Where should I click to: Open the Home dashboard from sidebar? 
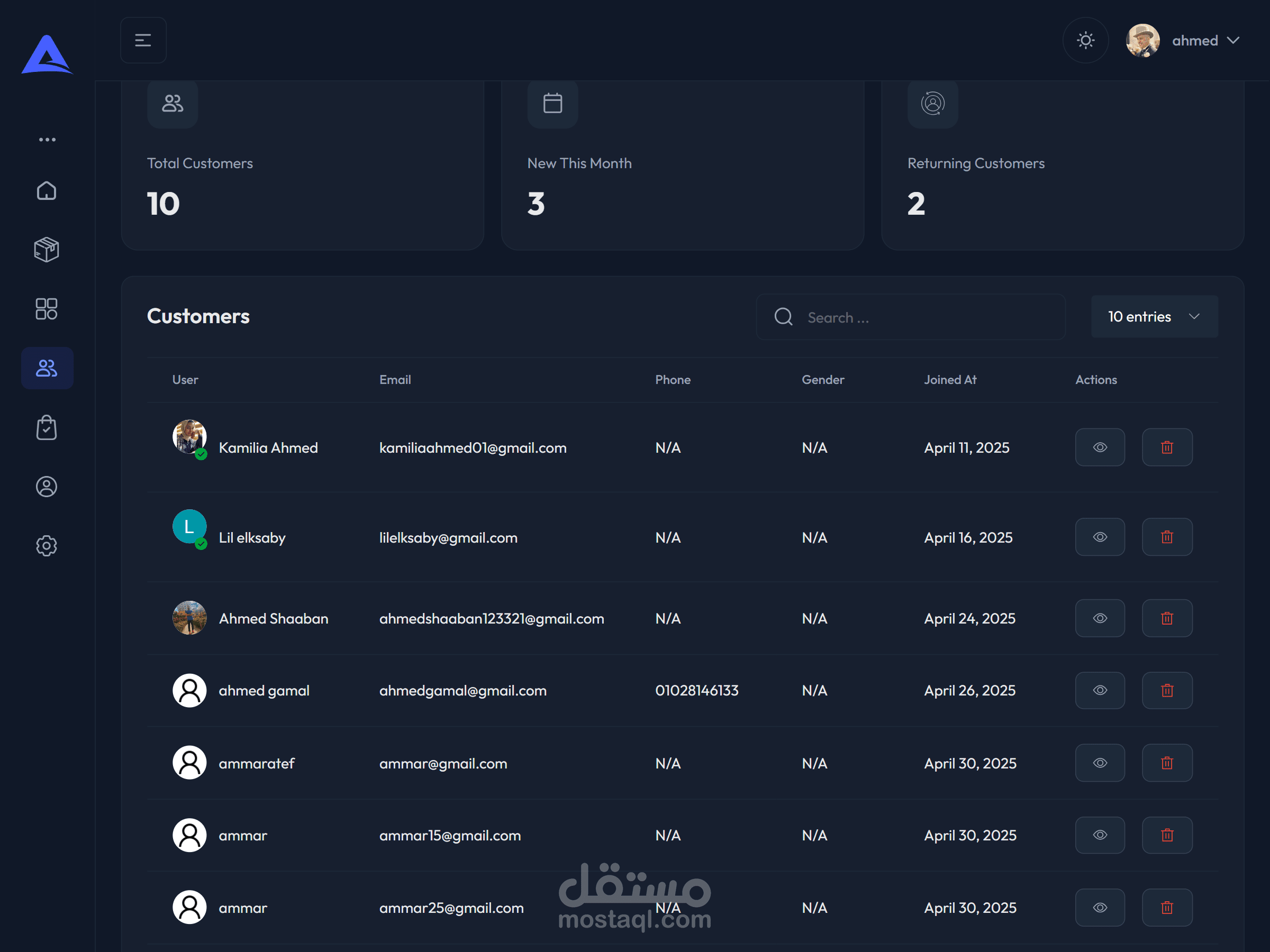47,190
